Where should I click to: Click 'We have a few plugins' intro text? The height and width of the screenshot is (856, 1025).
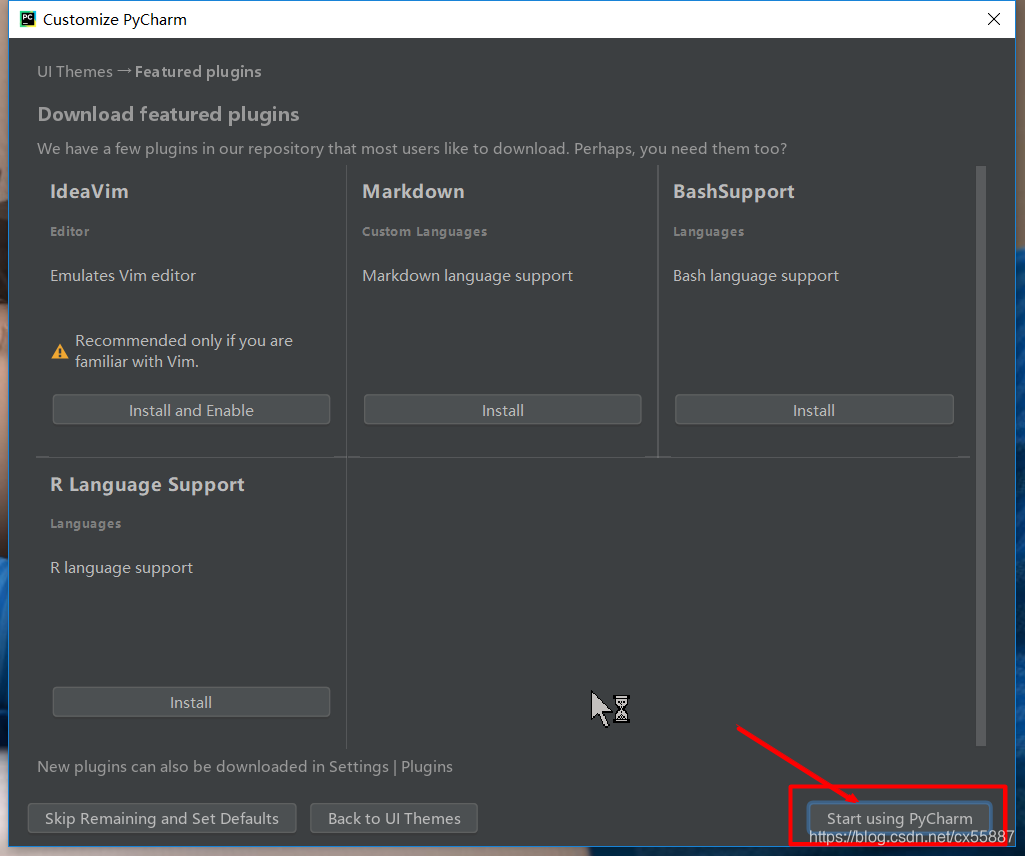point(412,149)
